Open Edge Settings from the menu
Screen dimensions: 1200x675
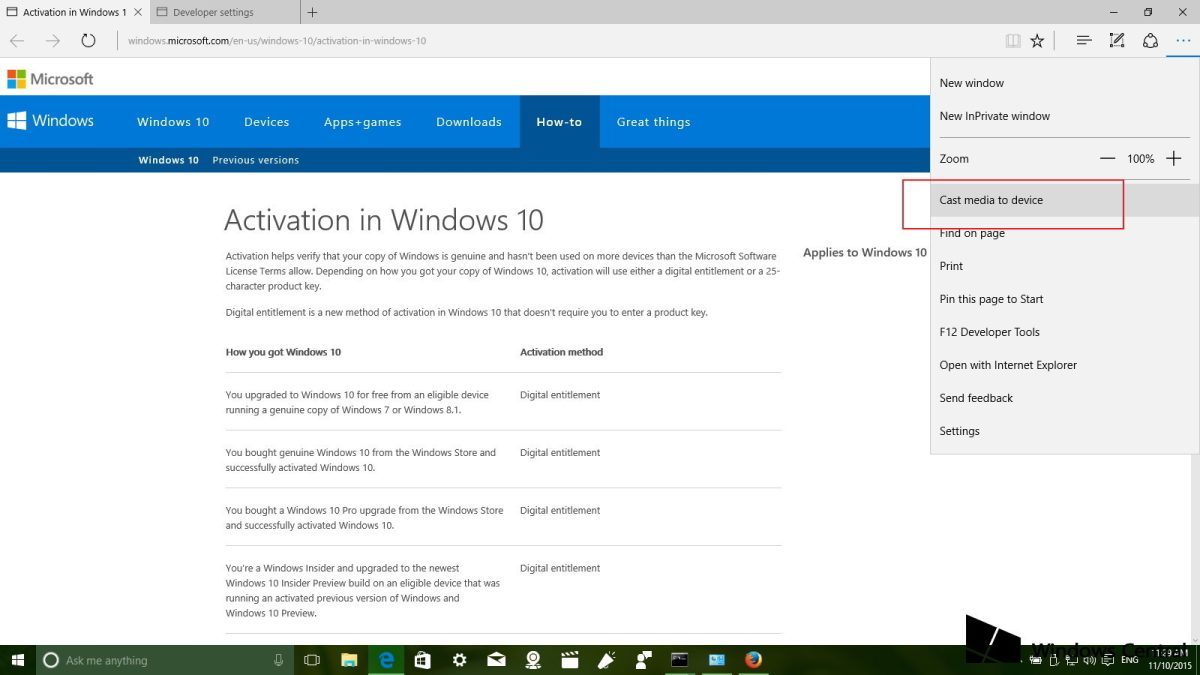pos(959,430)
